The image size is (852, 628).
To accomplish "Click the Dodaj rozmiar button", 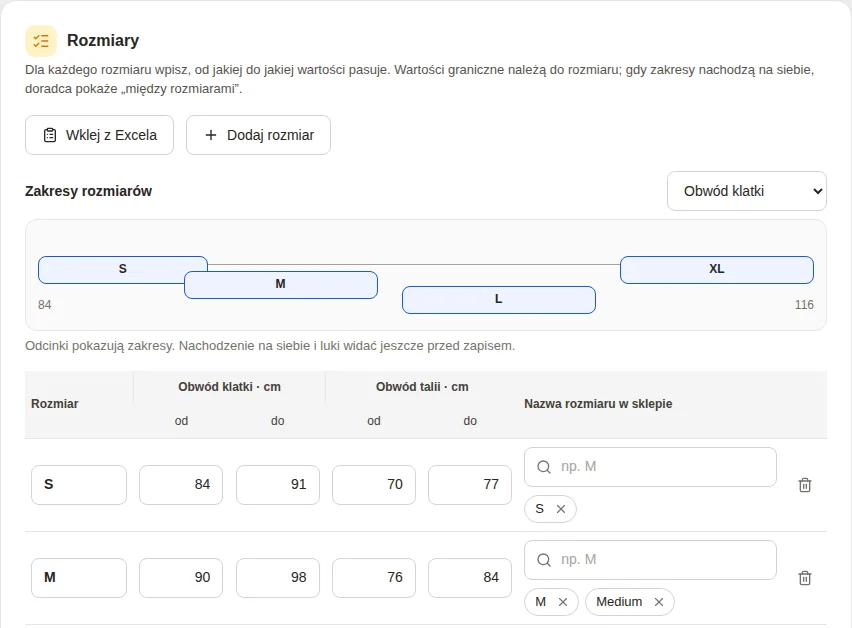I will [258, 135].
